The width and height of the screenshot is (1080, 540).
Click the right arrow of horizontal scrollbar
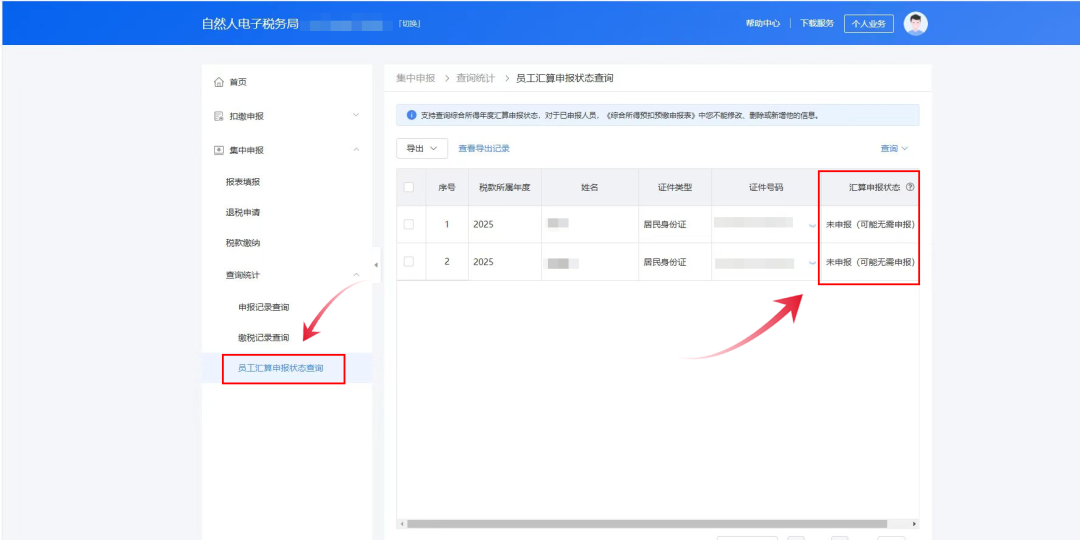click(x=915, y=523)
